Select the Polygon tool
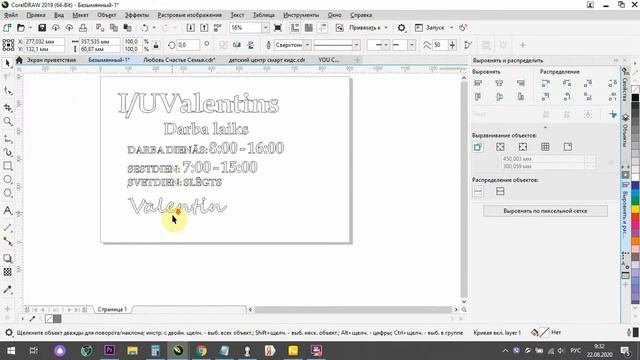The image size is (640, 360). tap(7, 193)
